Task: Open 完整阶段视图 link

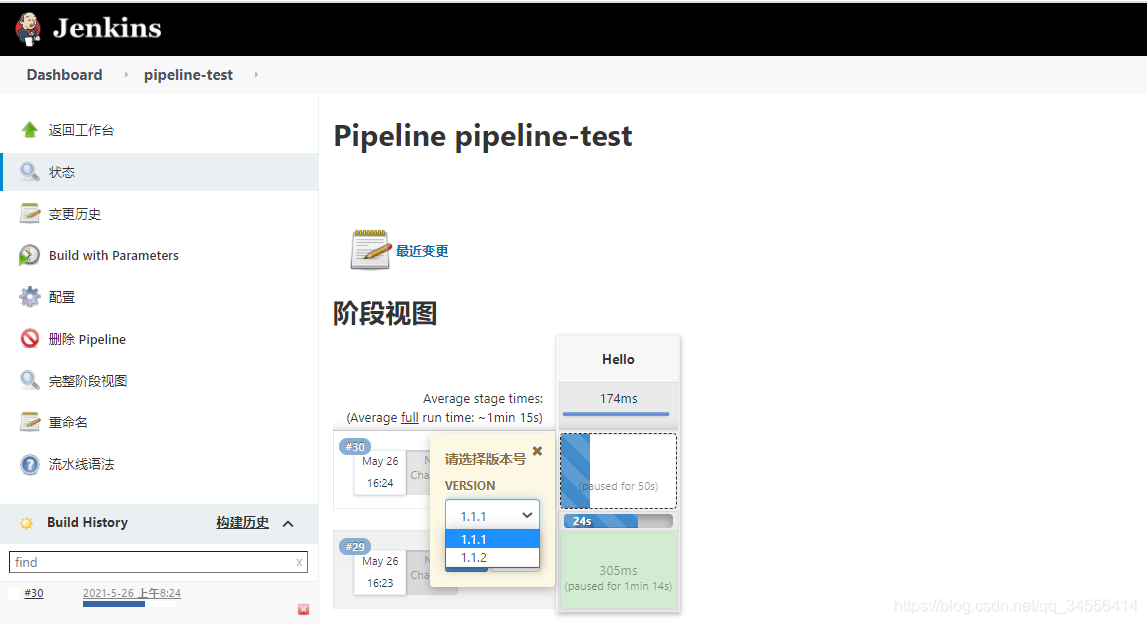Action: pyautogui.click(x=88, y=381)
